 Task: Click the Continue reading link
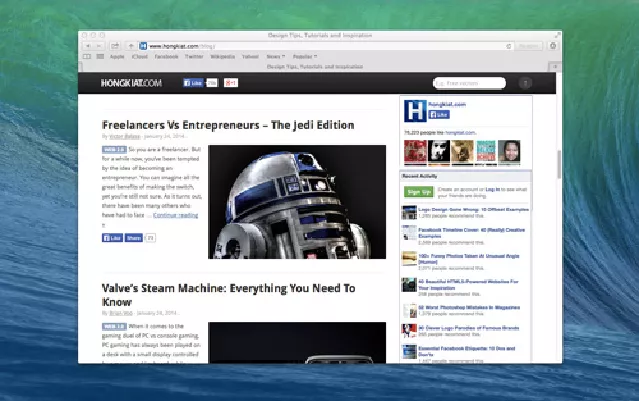click(x=175, y=215)
